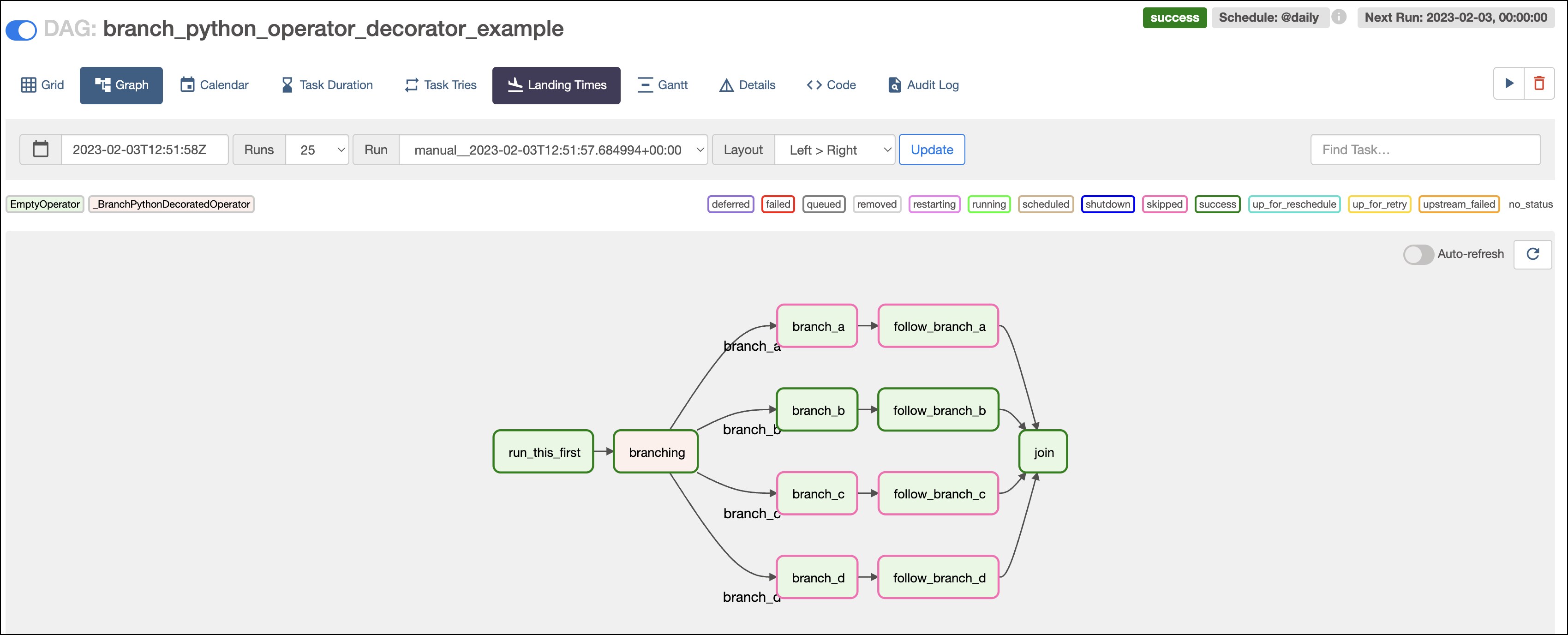The image size is (1568, 635).
Task: Filter tasks by the skipped status label
Action: click(x=1164, y=204)
